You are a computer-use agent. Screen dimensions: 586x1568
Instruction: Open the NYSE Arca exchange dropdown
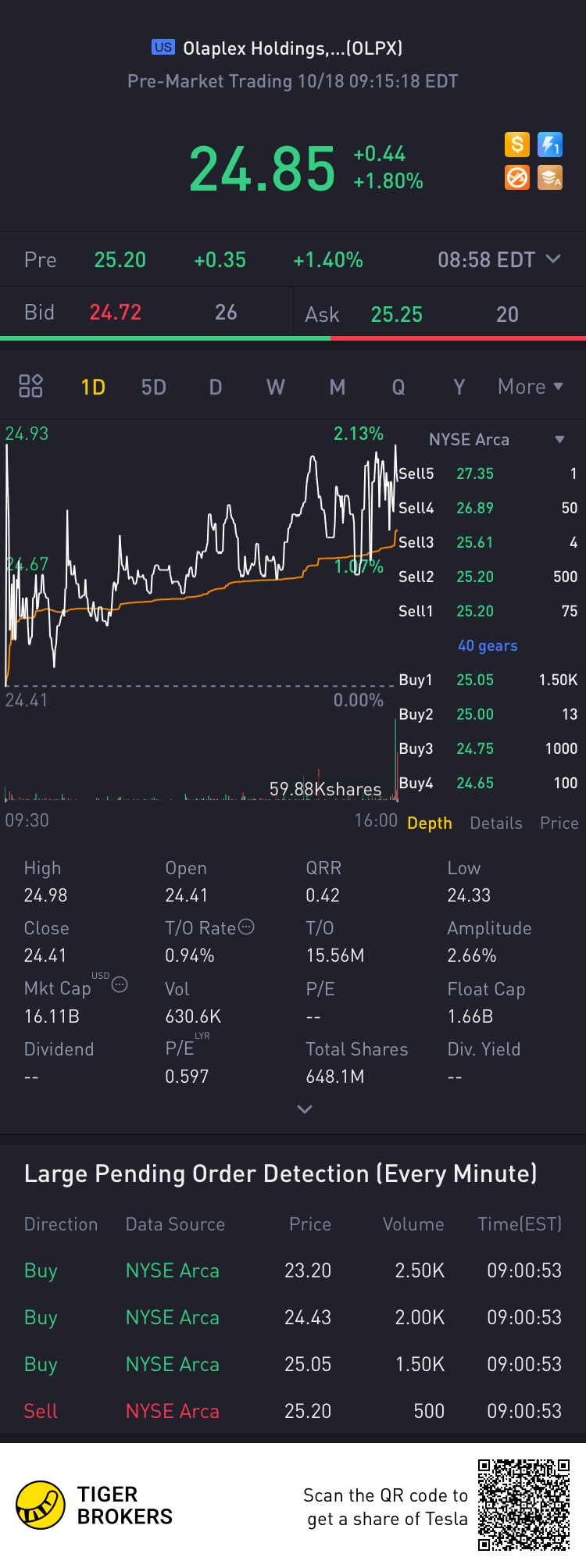tap(495, 440)
